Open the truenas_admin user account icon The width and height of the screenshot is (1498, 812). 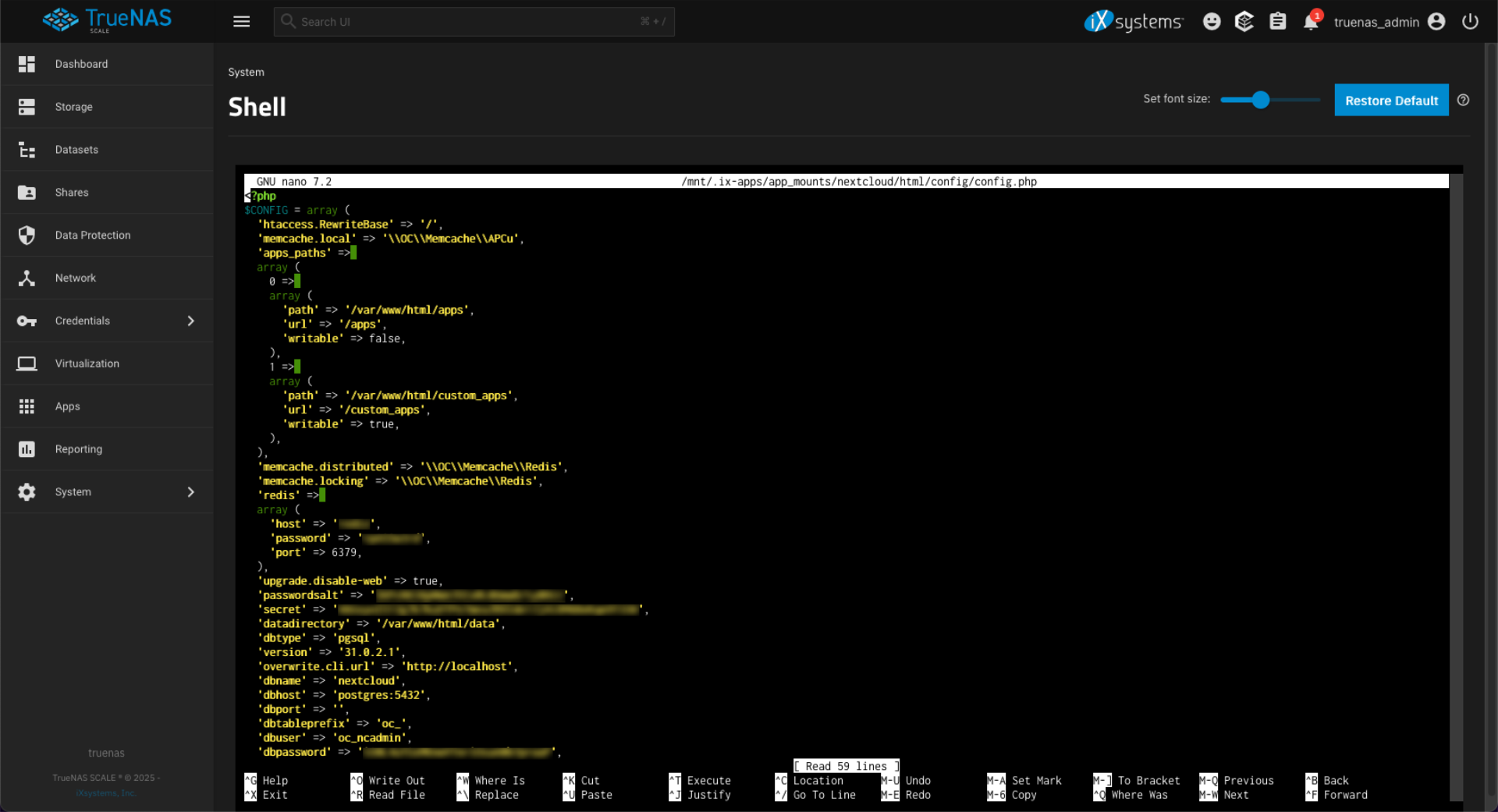pyautogui.click(x=1436, y=22)
